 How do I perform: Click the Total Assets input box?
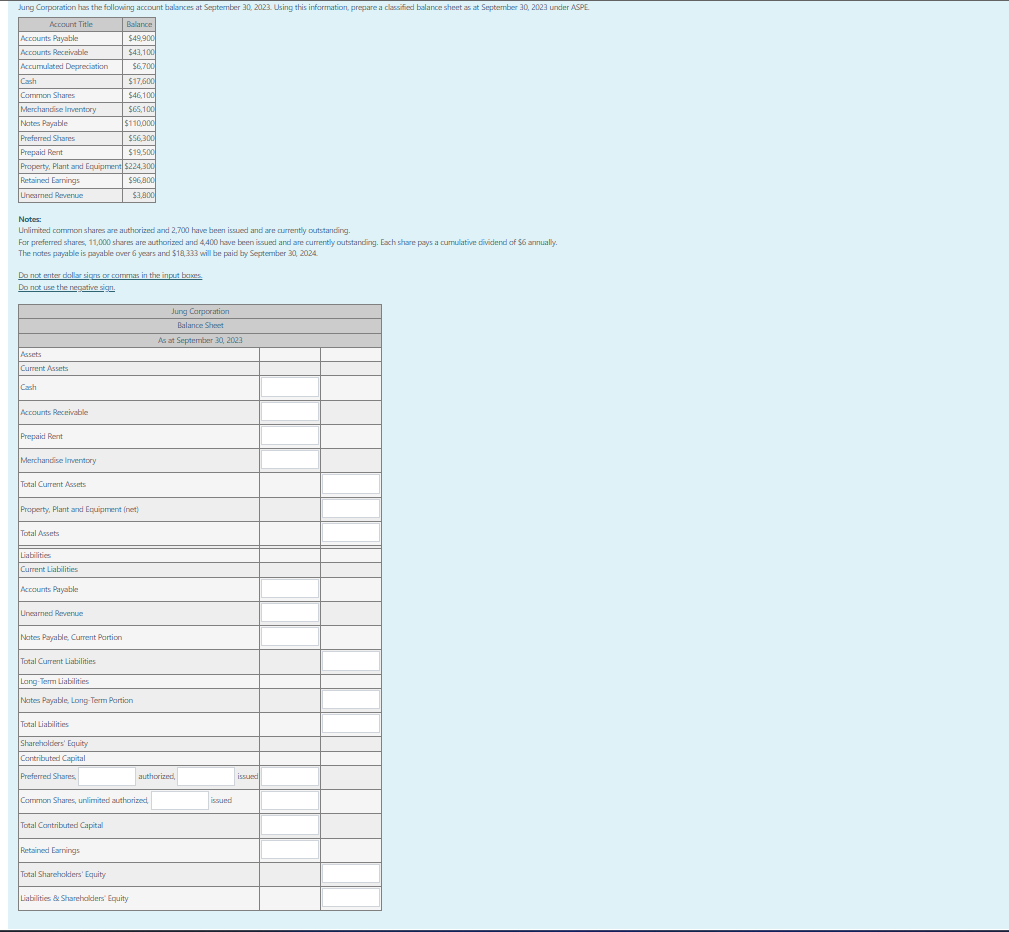[x=350, y=532]
